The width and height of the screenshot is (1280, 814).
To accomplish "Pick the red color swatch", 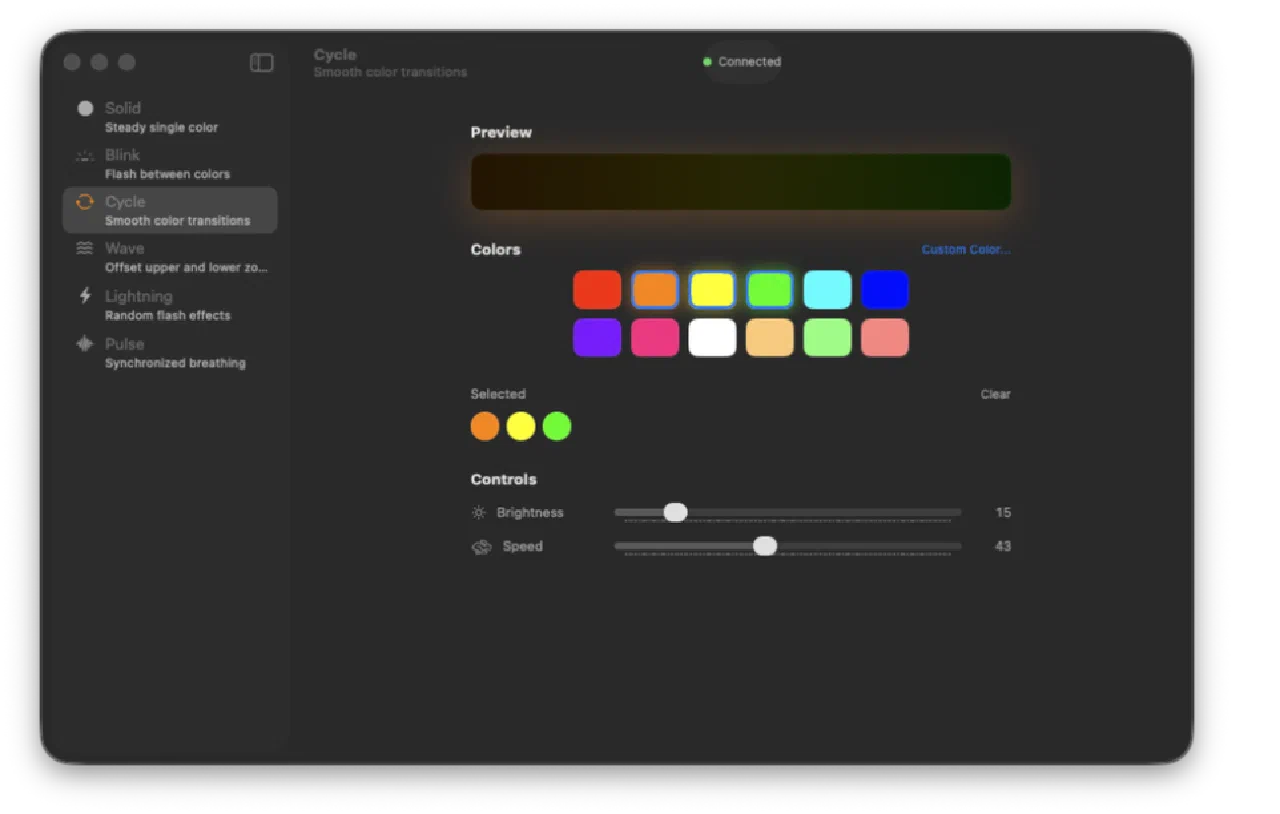I will pos(597,290).
